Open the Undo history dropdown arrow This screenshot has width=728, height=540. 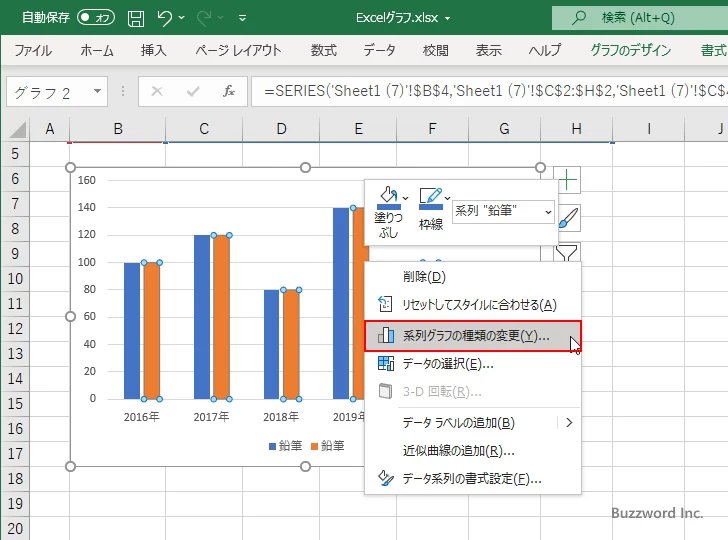(x=182, y=18)
